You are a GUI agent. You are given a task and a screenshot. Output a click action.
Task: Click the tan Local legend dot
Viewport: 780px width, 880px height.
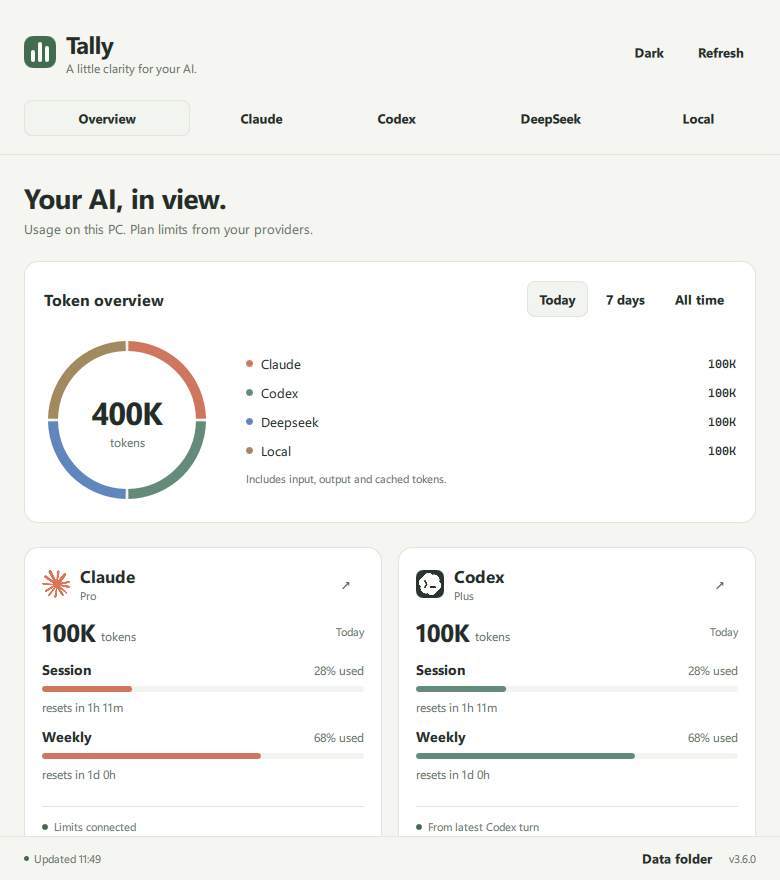pyautogui.click(x=250, y=451)
